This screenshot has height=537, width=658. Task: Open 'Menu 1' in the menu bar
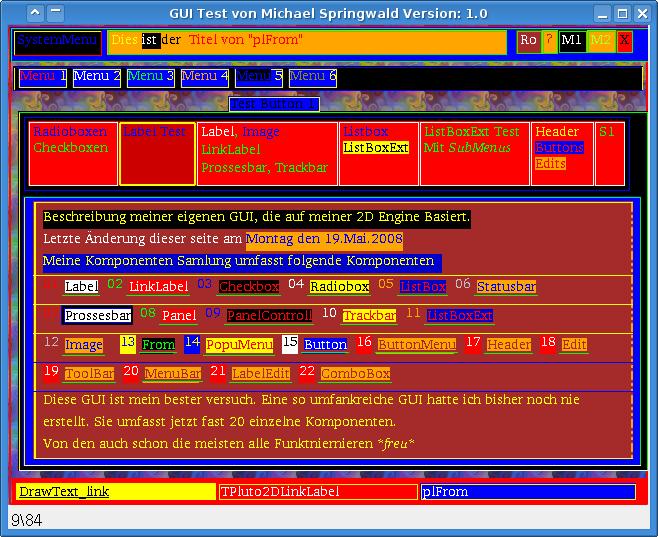click(x=43, y=77)
